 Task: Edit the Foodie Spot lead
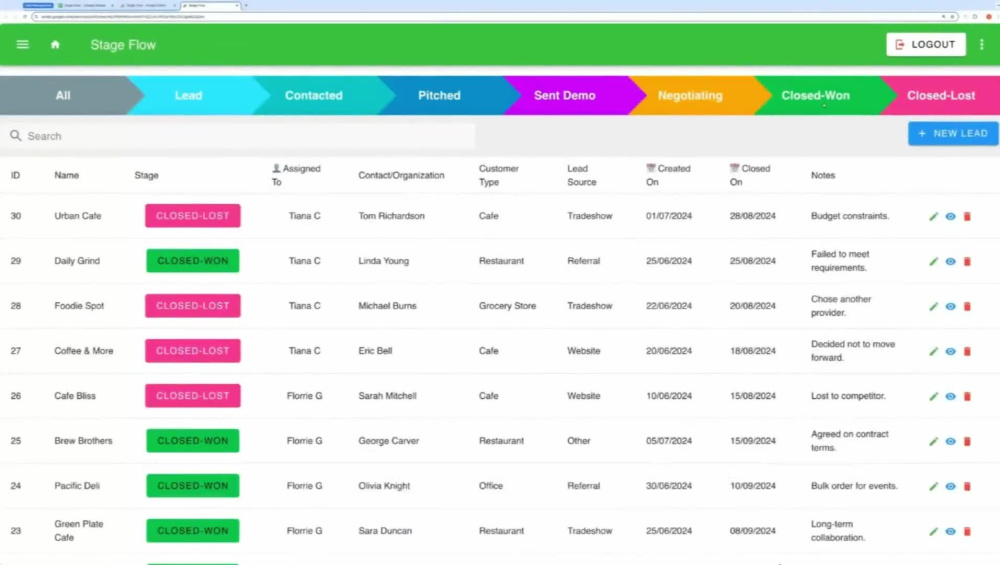tap(934, 307)
